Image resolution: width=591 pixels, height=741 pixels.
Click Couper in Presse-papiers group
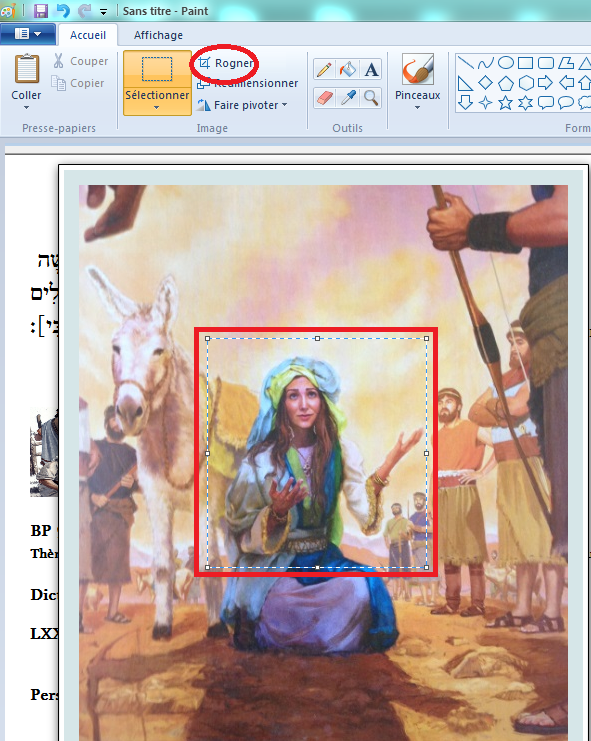coord(81,61)
